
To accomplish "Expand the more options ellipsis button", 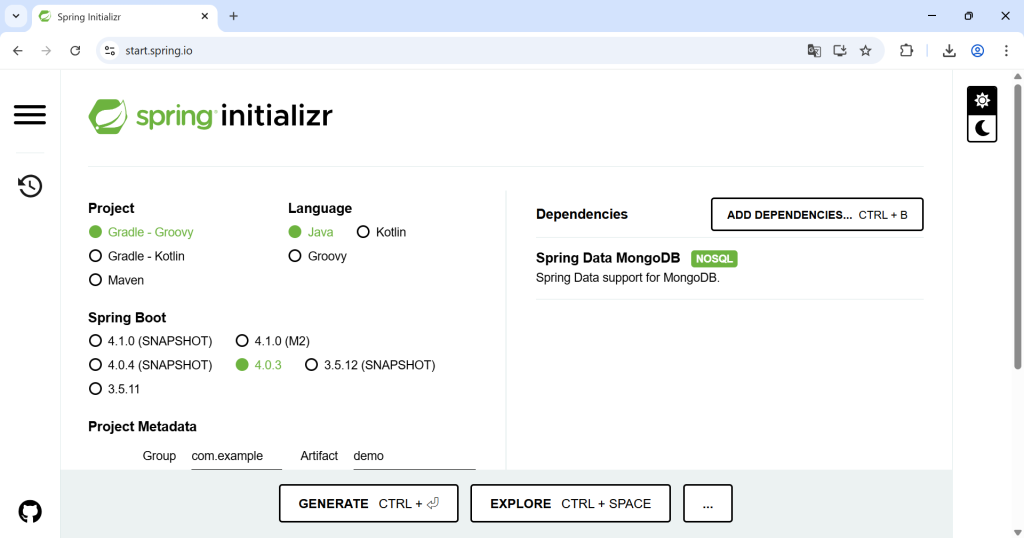I will (707, 504).
